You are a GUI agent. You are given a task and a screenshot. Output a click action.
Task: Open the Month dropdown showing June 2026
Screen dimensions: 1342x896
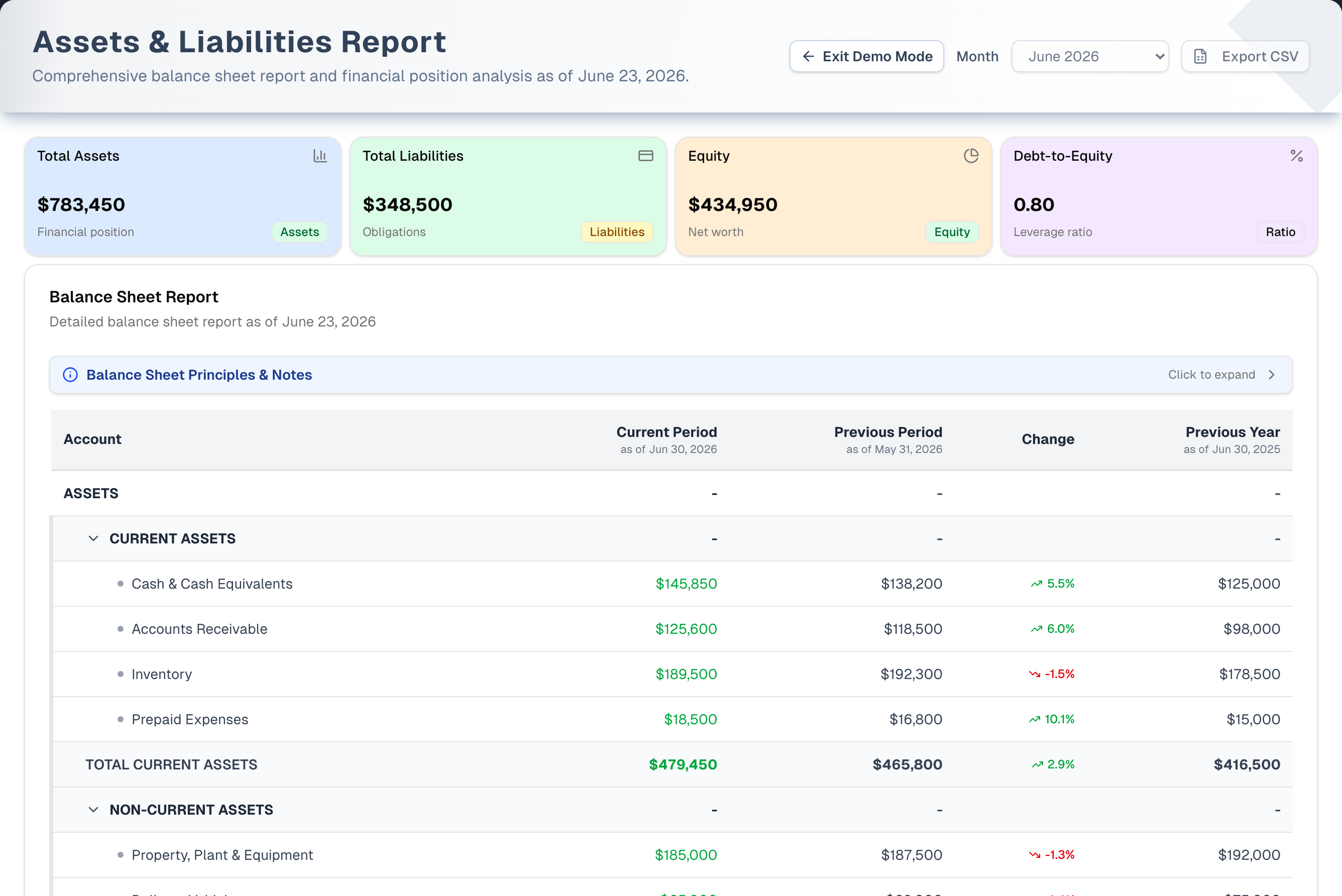1089,56
